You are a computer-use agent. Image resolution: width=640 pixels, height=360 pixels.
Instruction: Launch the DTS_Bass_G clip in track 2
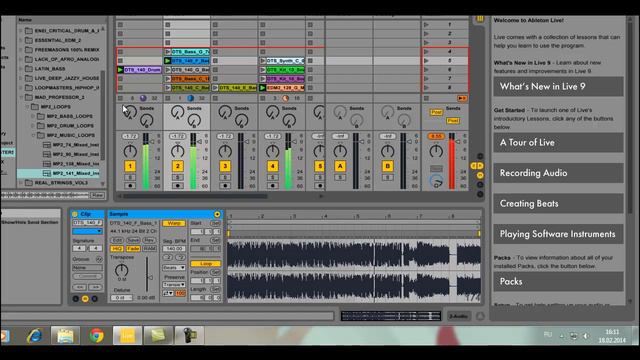pos(168,52)
